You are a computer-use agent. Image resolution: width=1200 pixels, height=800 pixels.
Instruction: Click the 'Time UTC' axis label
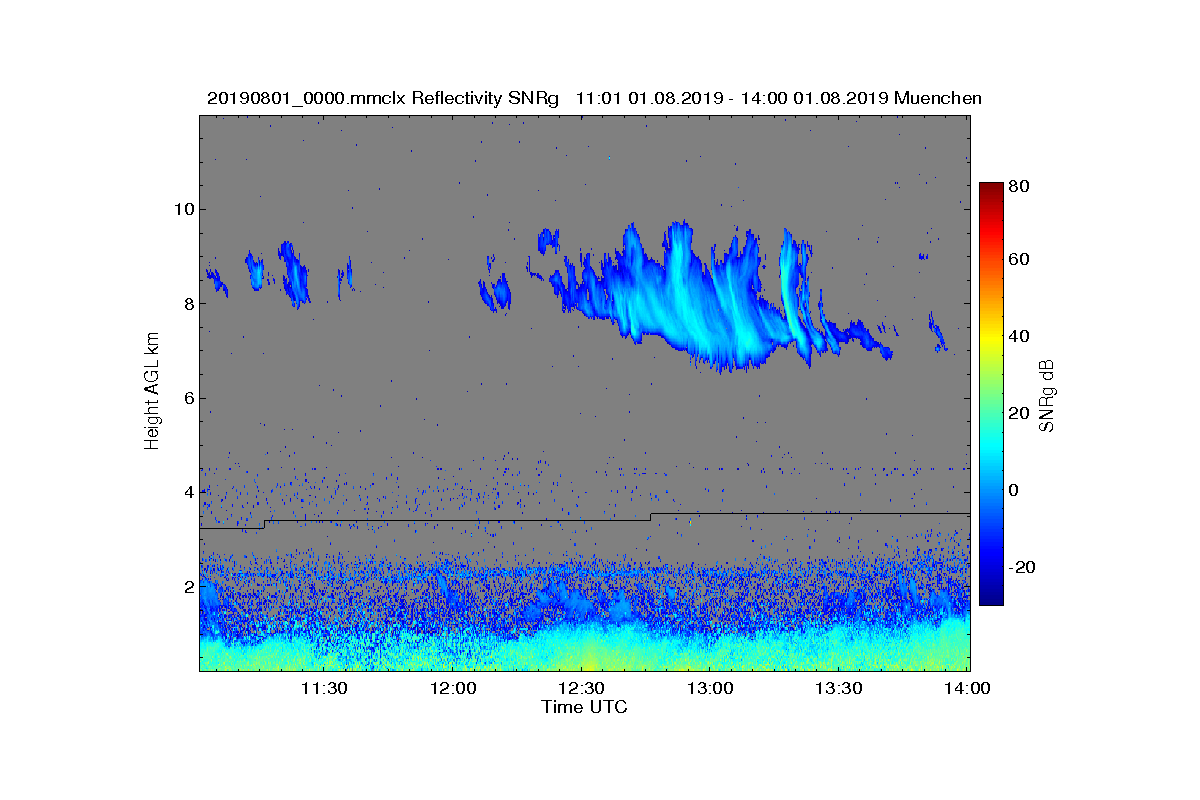[584, 707]
